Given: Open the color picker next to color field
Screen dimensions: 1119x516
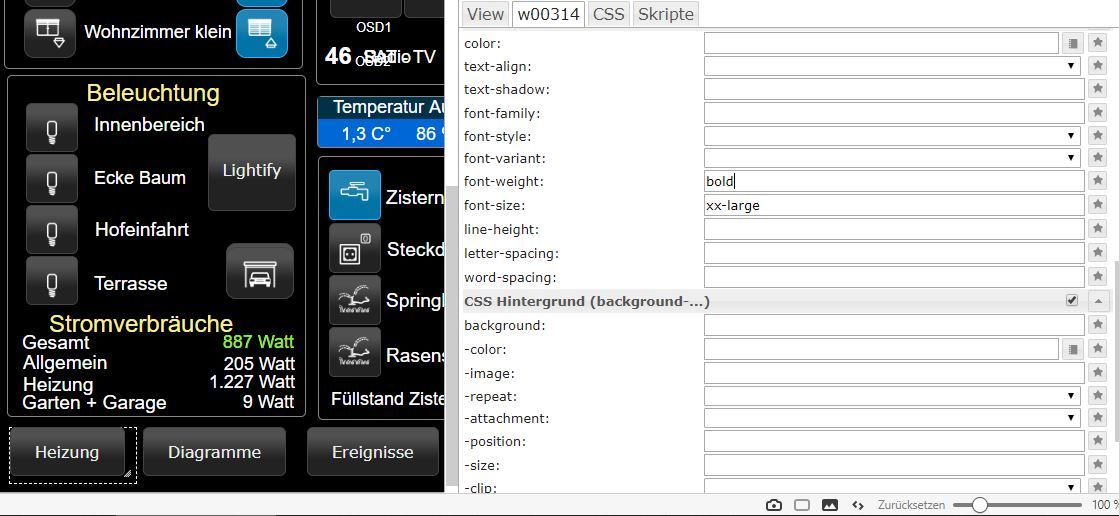Looking at the screenshot, I should (x=1072, y=43).
